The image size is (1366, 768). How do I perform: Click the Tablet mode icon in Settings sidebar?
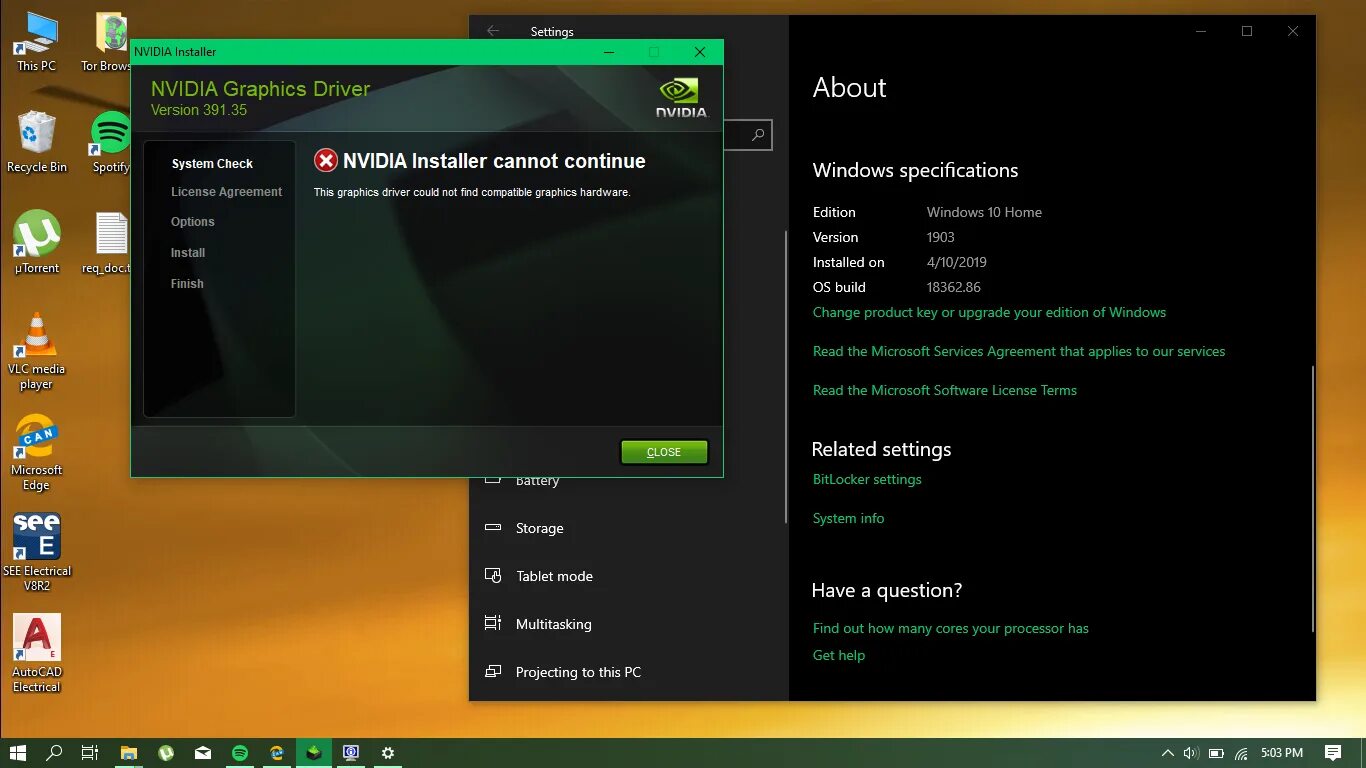(493, 575)
